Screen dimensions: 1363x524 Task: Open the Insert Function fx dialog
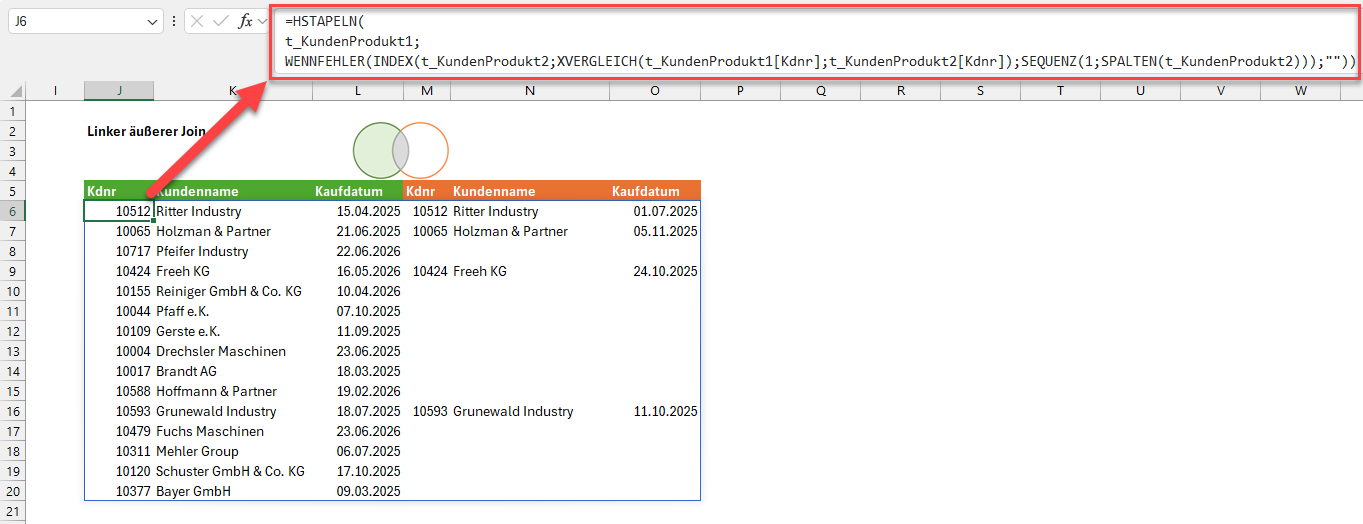246,21
